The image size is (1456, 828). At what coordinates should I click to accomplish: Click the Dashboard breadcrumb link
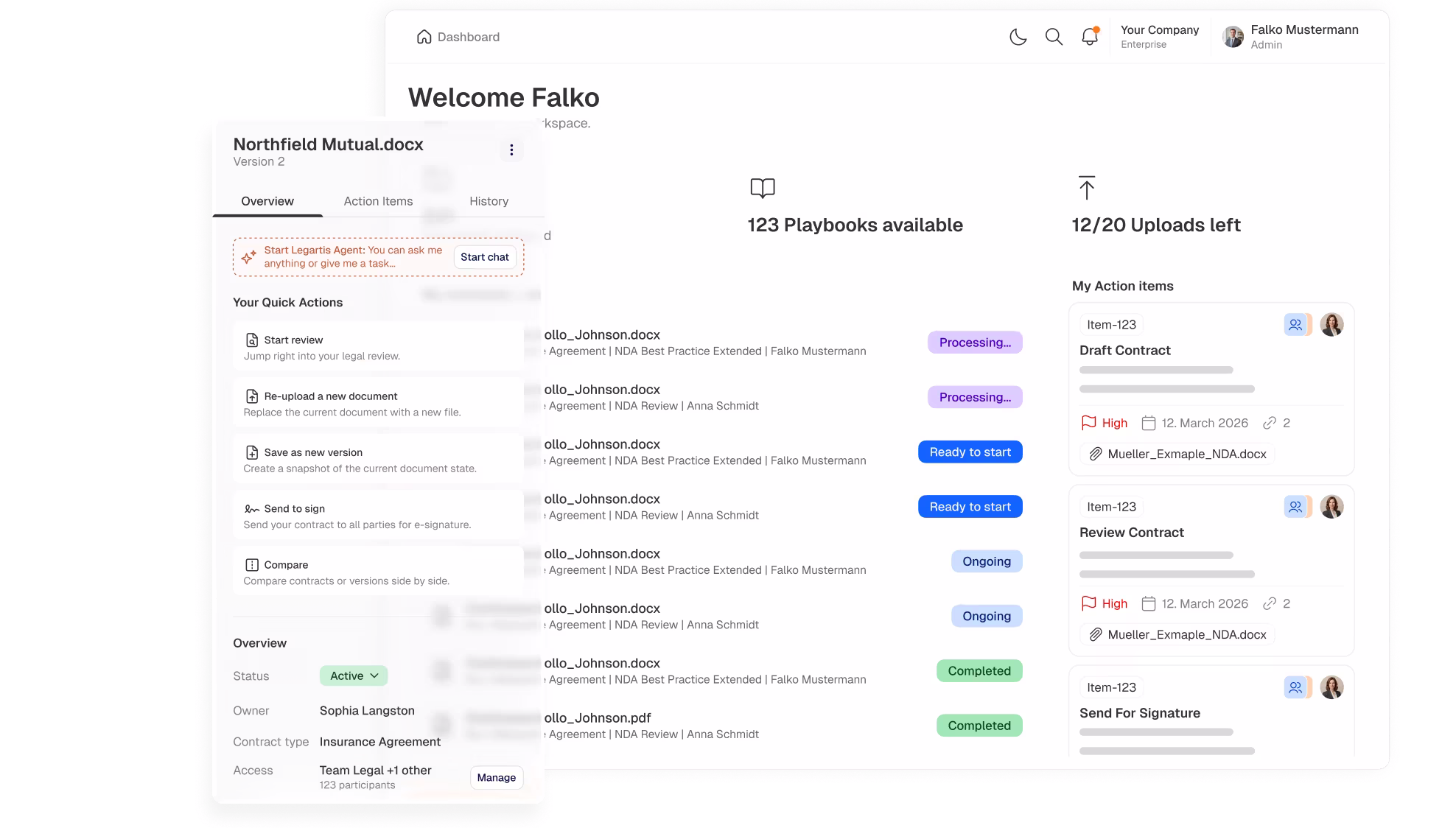tap(469, 37)
